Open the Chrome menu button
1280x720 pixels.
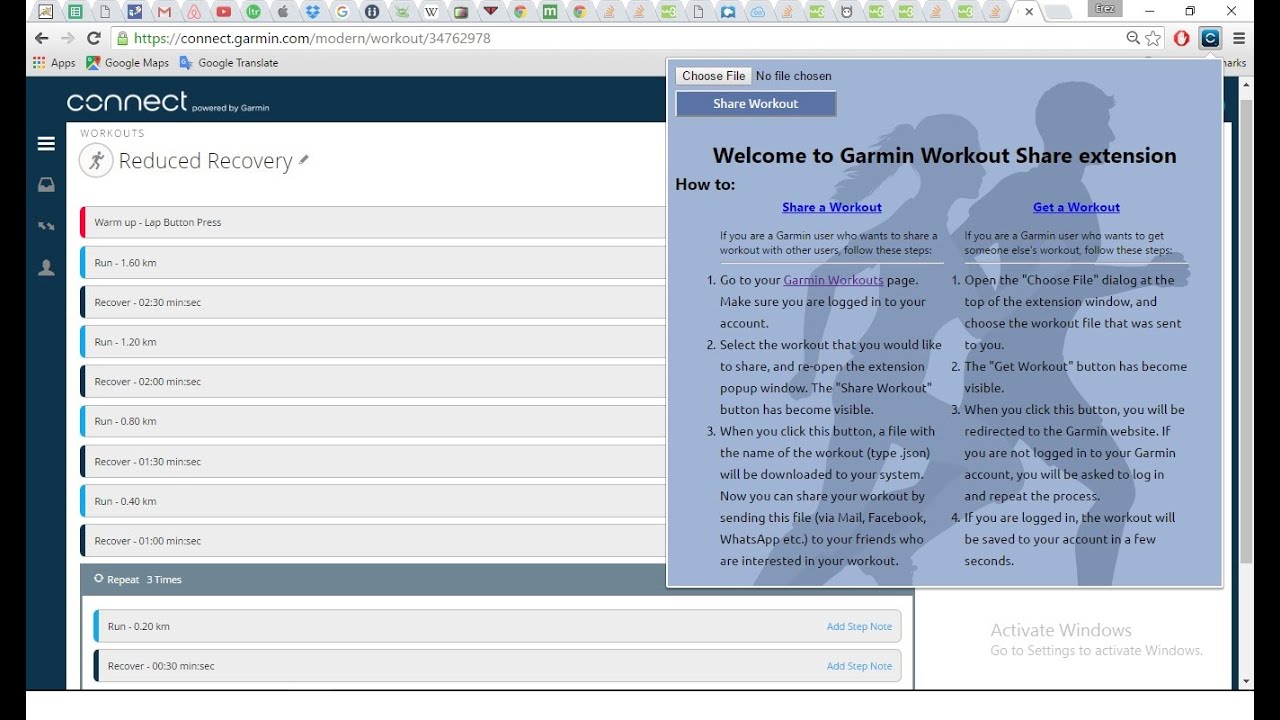(x=1239, y=38)
